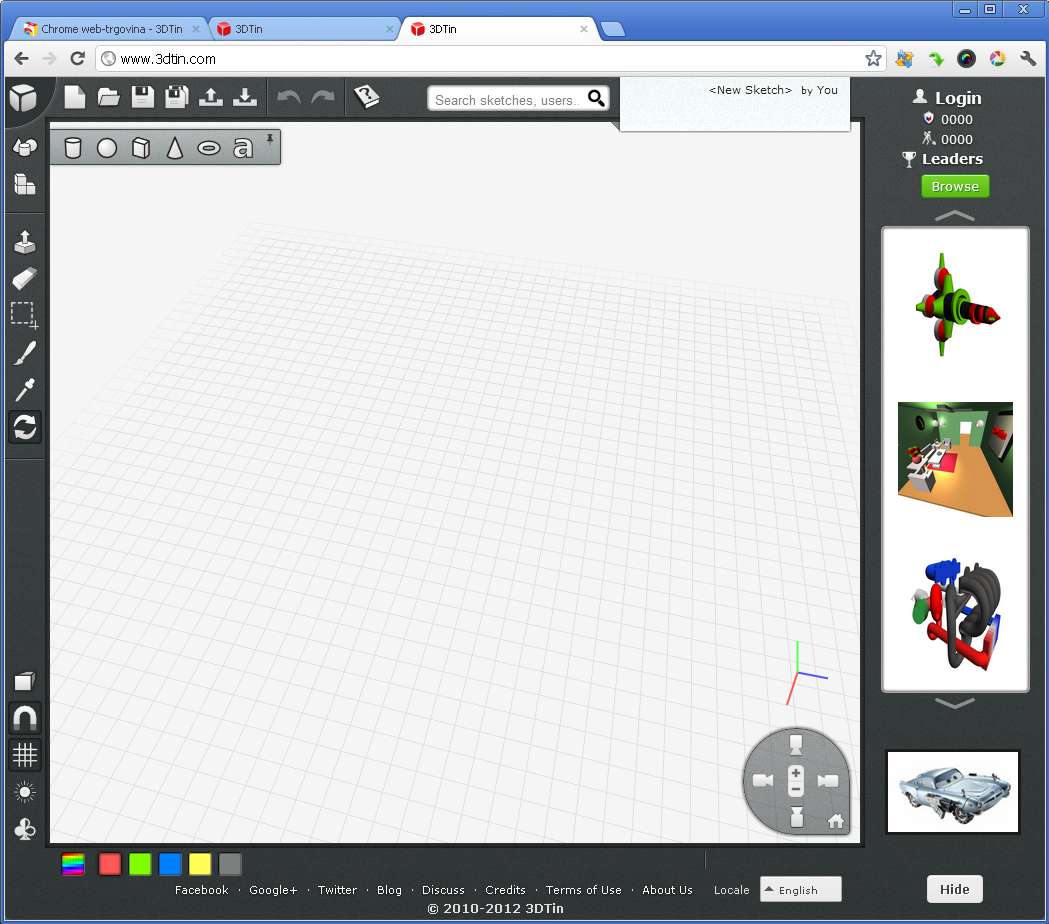Click the upload import icon
The image size is (1049, 924).
211,97
